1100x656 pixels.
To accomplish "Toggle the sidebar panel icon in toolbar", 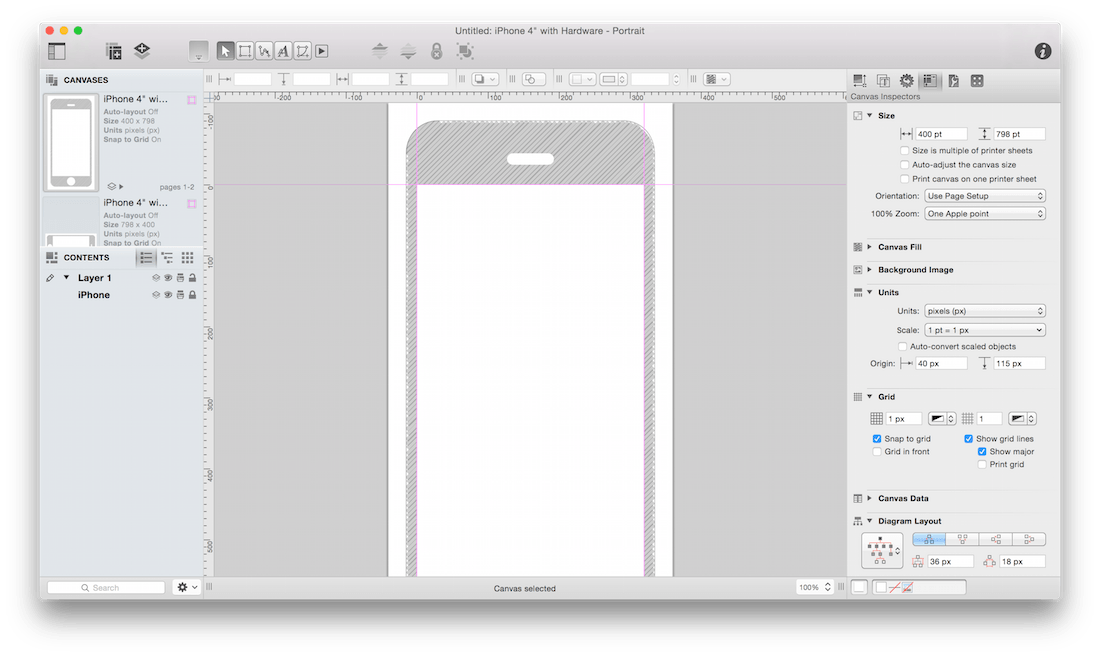I will click(57, 51).
